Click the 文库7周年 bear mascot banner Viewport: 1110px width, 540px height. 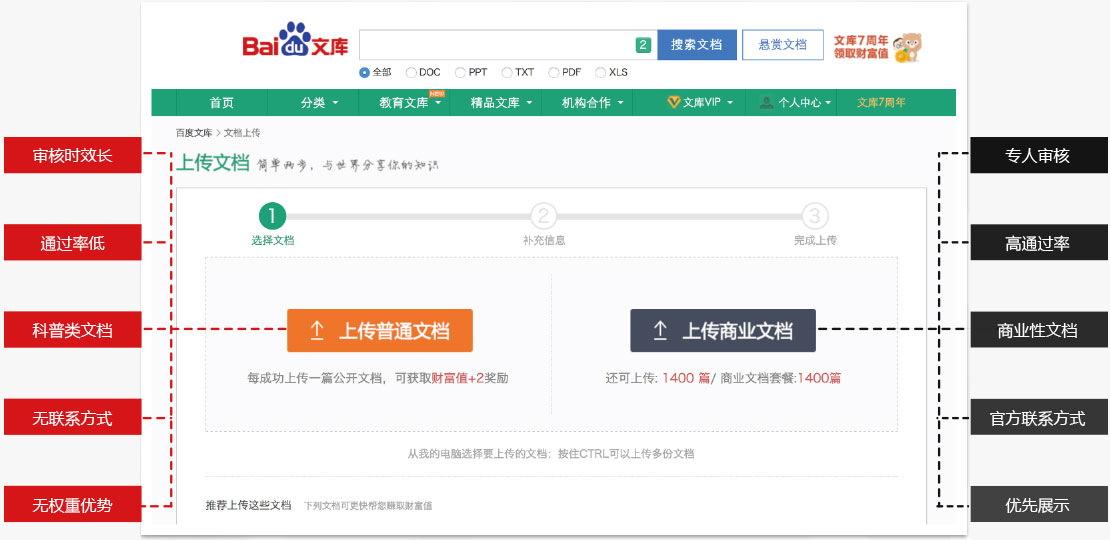(x=877, y=47)
